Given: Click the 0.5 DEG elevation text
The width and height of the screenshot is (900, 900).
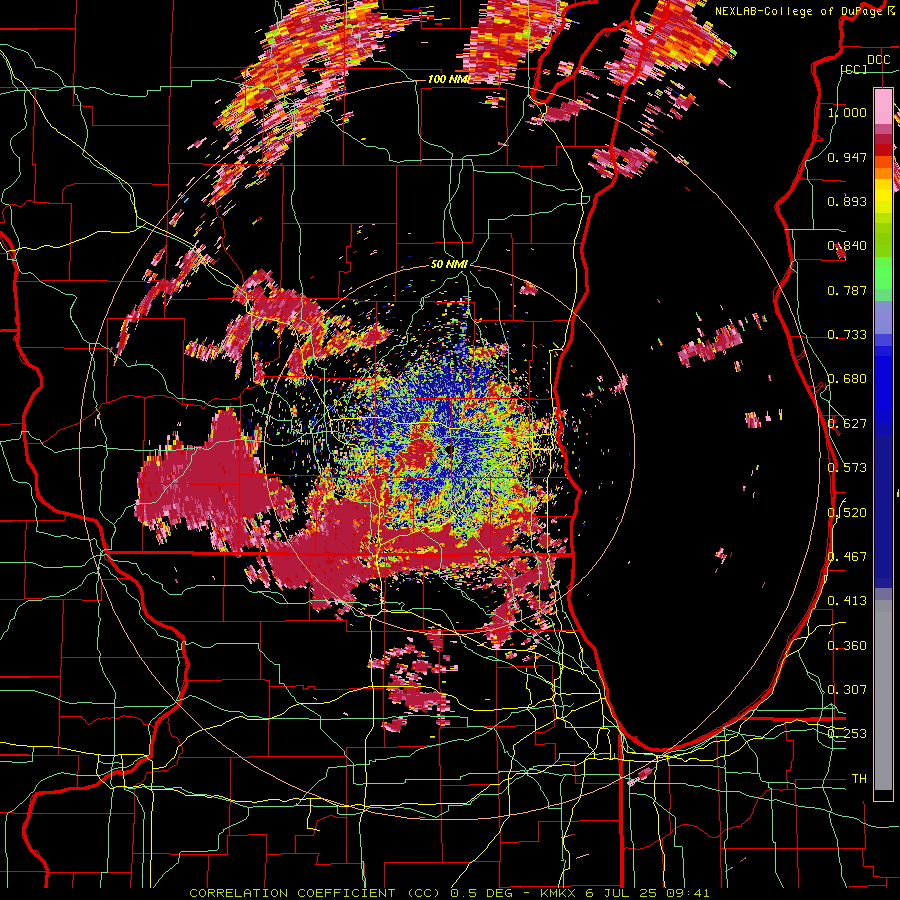Looking at the screenshot, I should (x=483, y=893).
